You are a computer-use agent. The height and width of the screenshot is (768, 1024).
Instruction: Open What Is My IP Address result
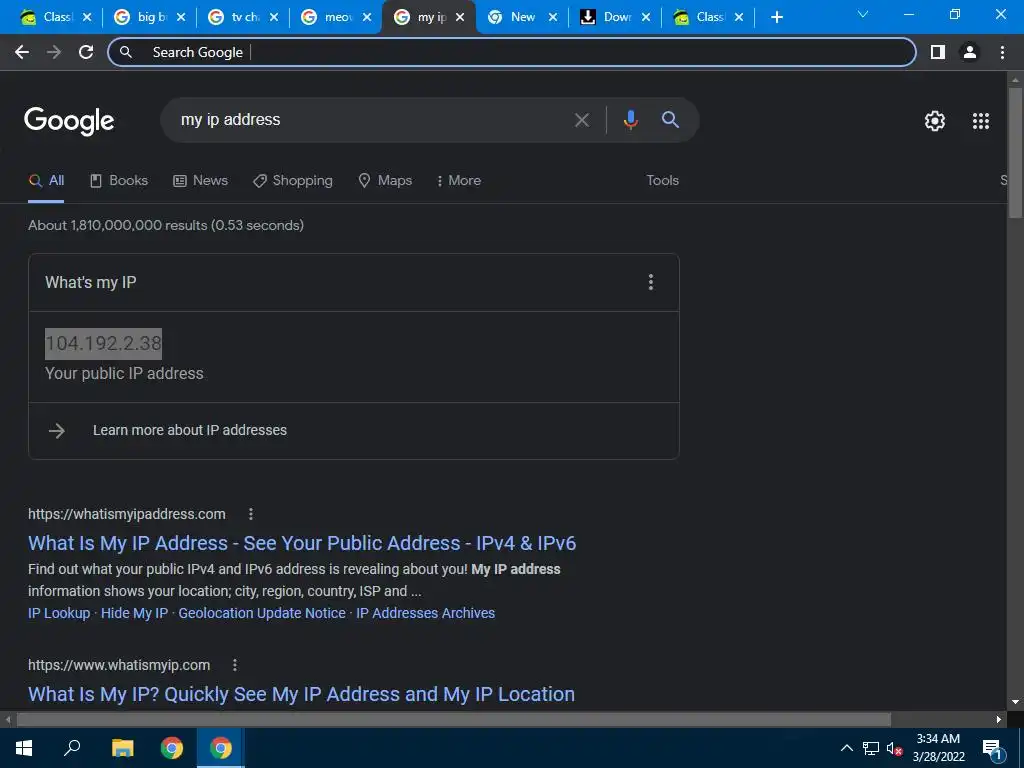[x=302, y=543]
